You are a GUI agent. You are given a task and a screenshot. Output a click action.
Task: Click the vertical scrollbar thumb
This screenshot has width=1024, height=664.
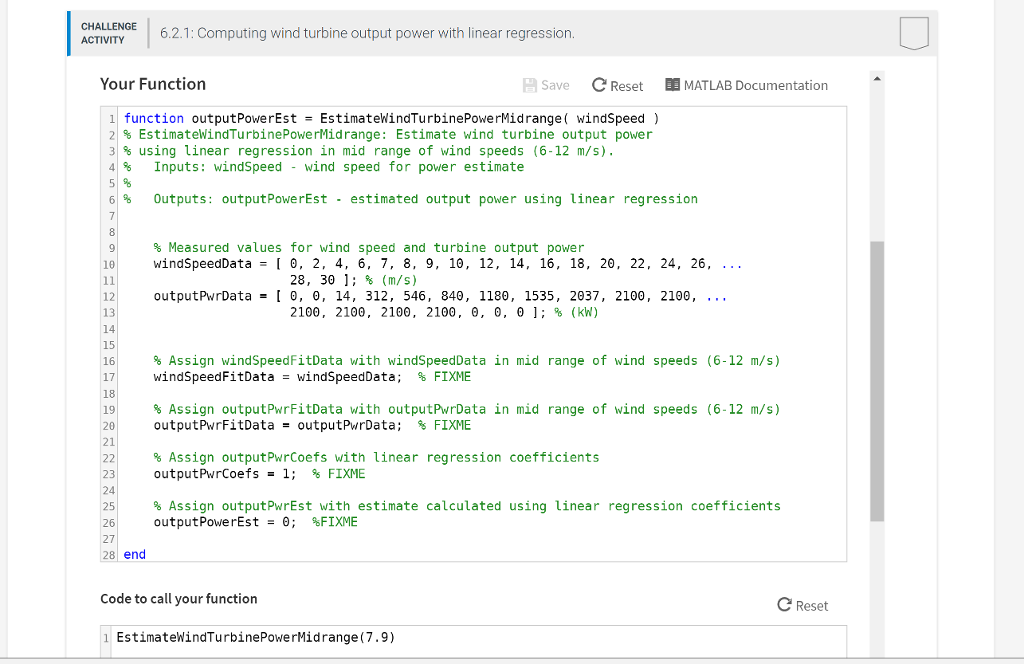click(877, 380)
